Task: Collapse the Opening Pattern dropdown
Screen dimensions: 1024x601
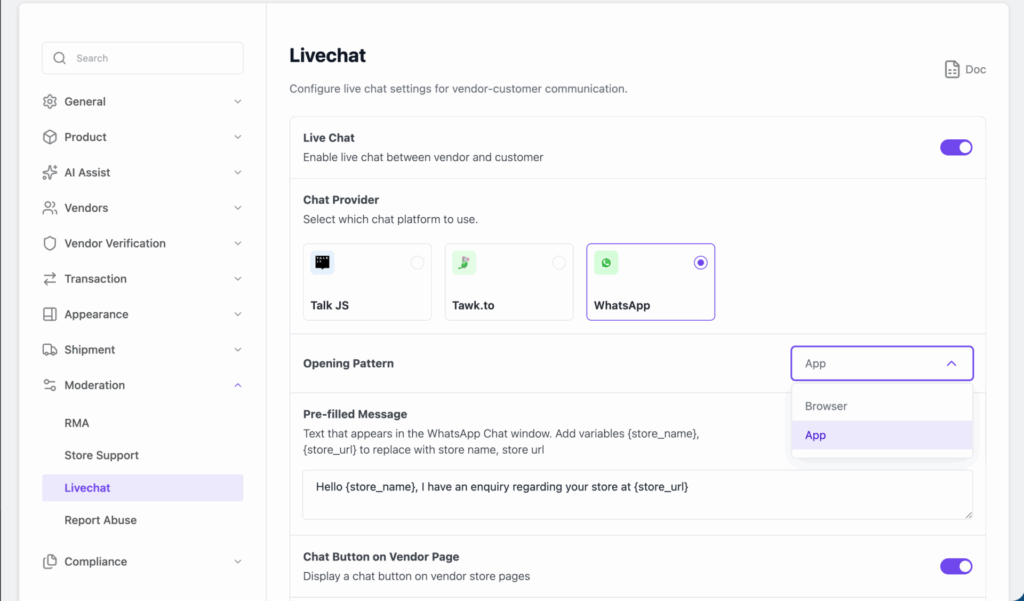Action: point(951,364)
